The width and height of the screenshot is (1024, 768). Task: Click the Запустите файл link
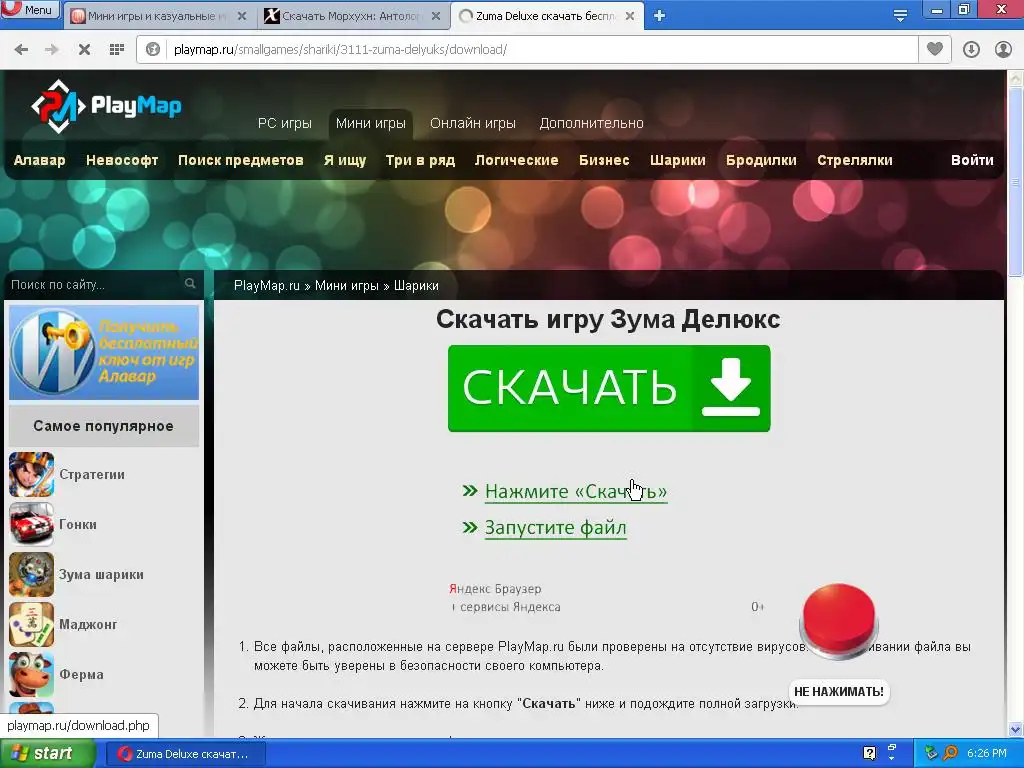click(x=556, y=528)
